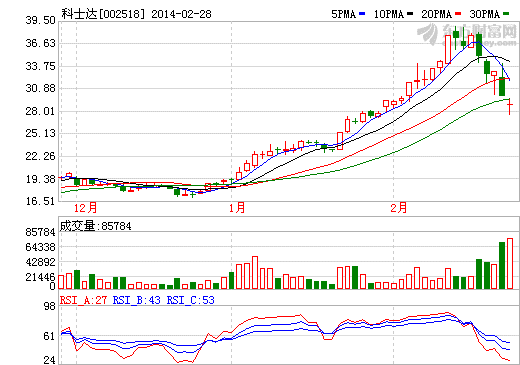This screenshot has height=365, width=520.
Task: Click the 30.88 price axis label
Action: pos(40,88)
